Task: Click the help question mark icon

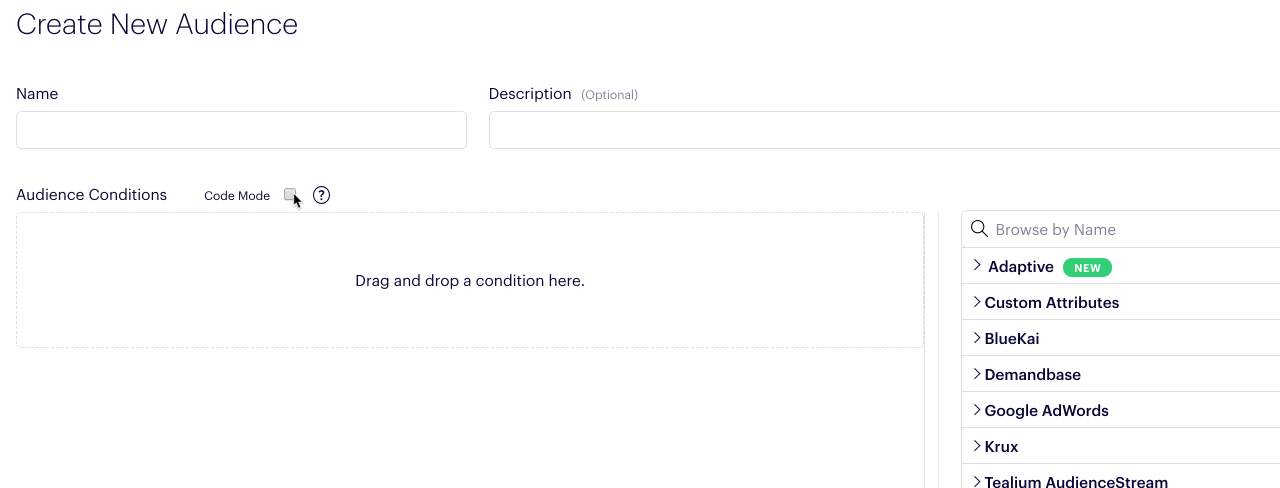Action: [321, 195]
